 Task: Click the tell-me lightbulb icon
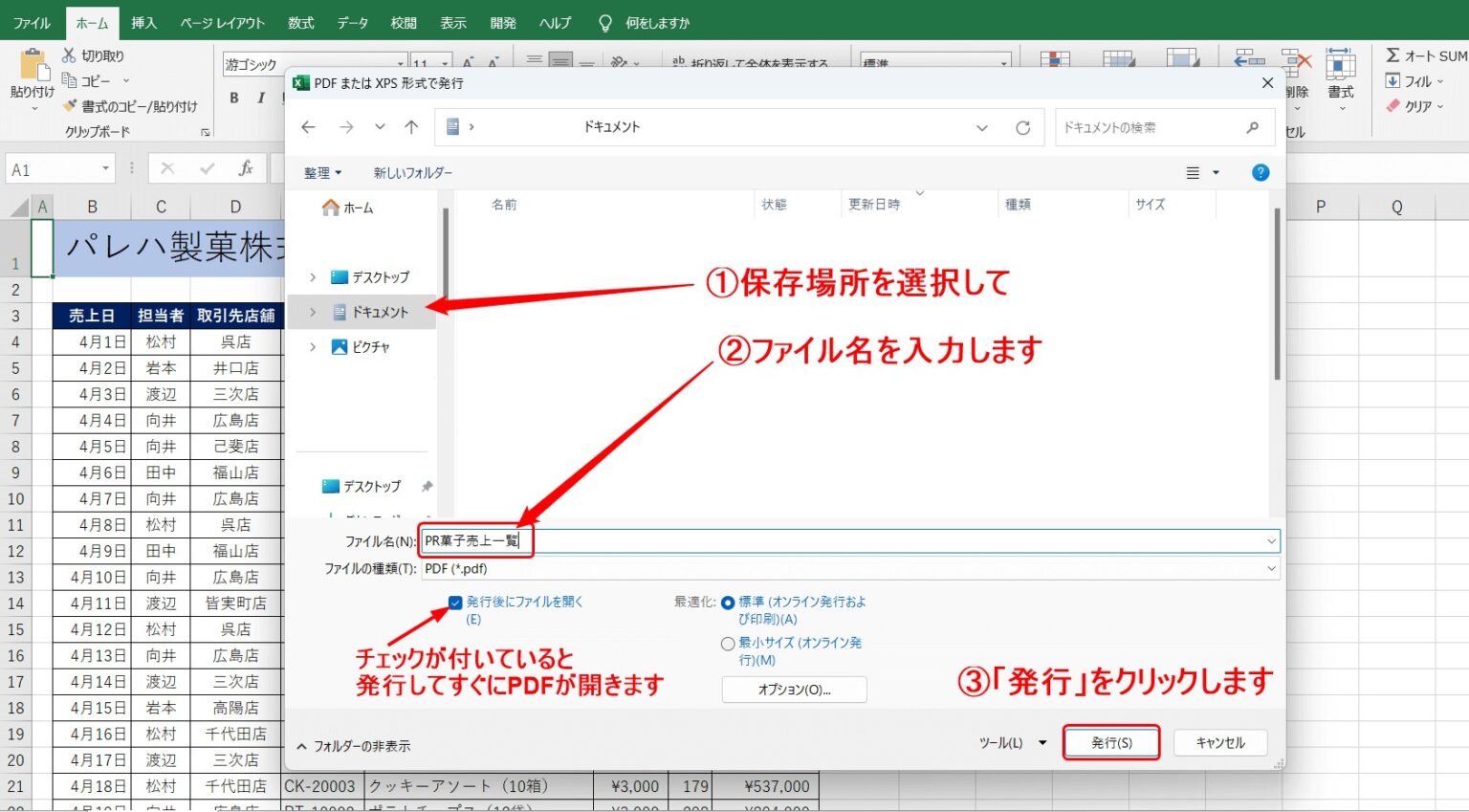click(x=604, y=23)
